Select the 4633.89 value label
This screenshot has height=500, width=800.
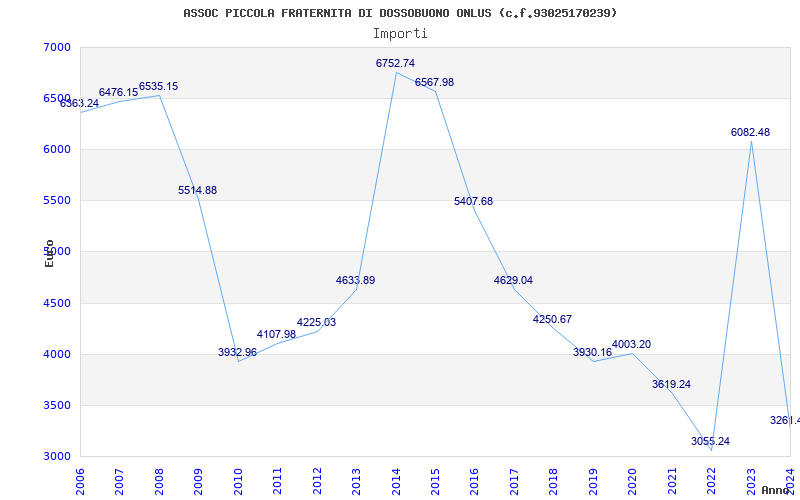(356, 280)
